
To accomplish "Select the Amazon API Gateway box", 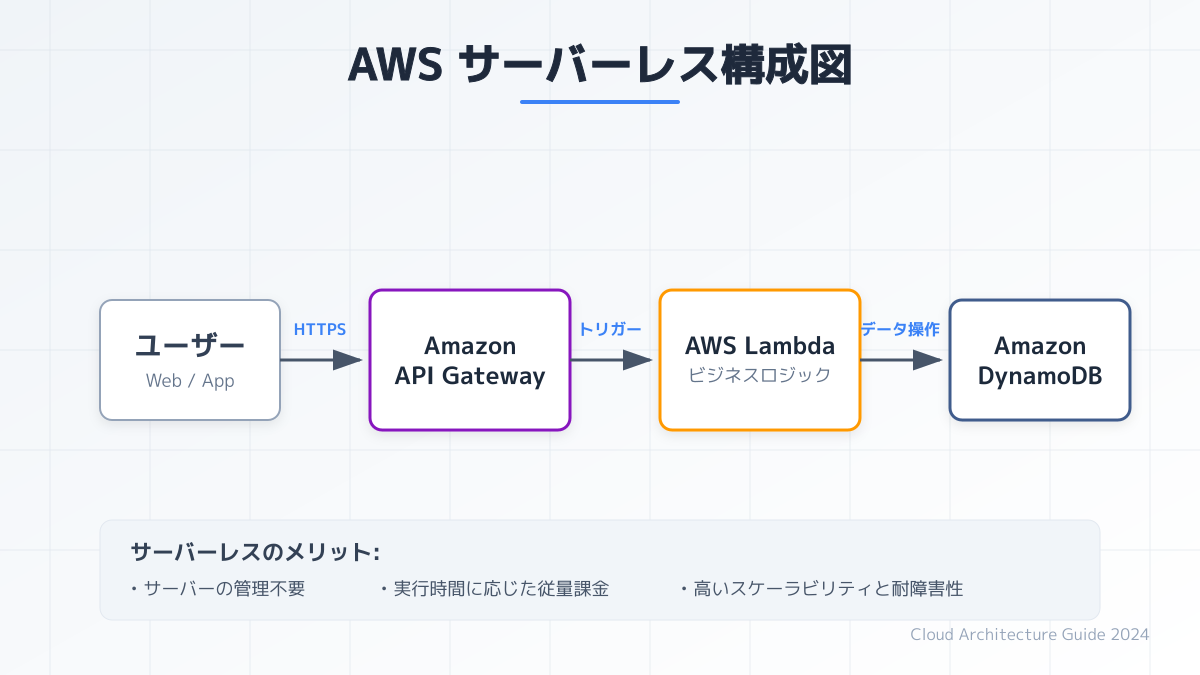I will coord(470,360).
